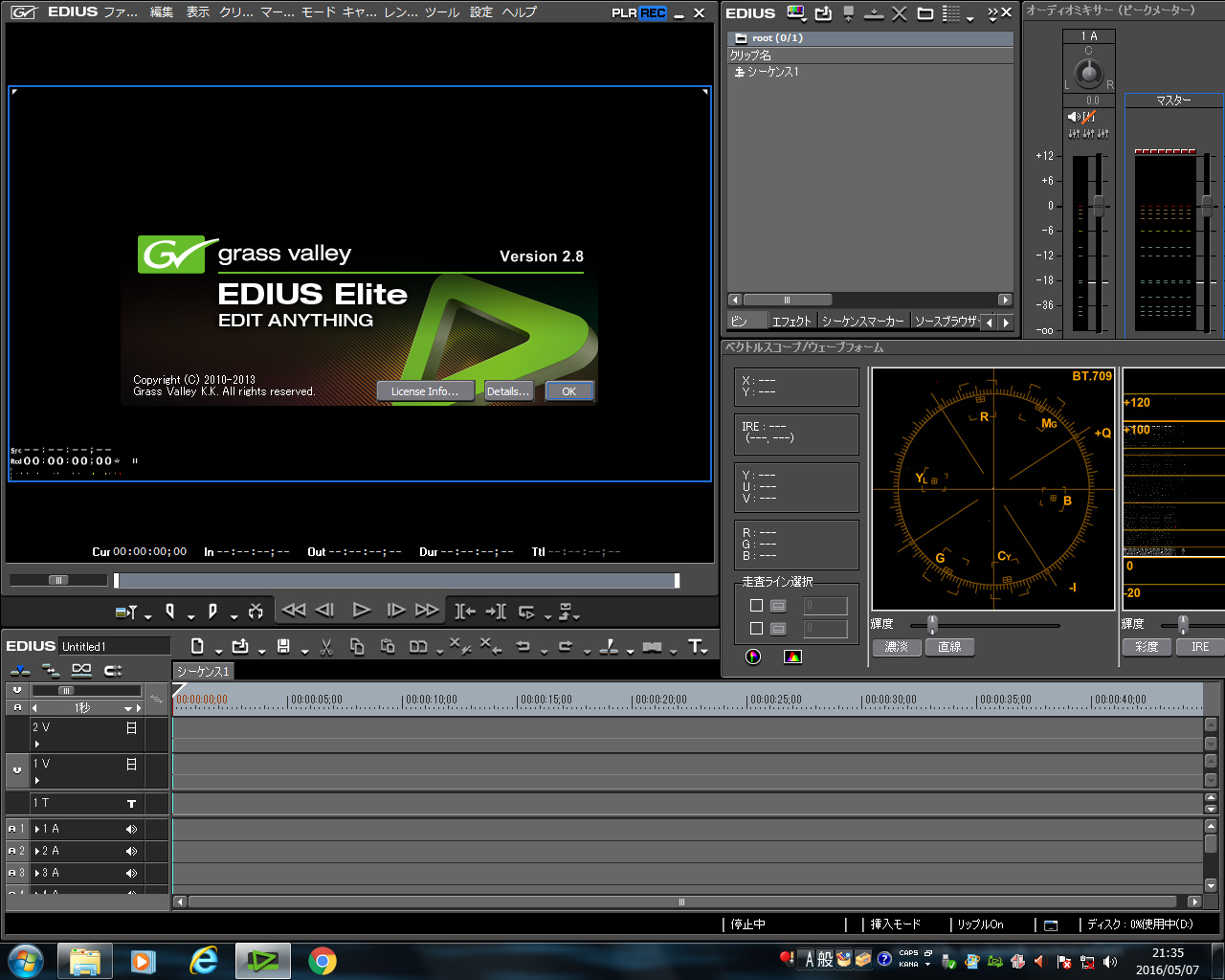This screenshot has width=1225, height=980.
Task: Click the color bars capture icon in bin
Action: pyautogui.click(x=796, y=12)
